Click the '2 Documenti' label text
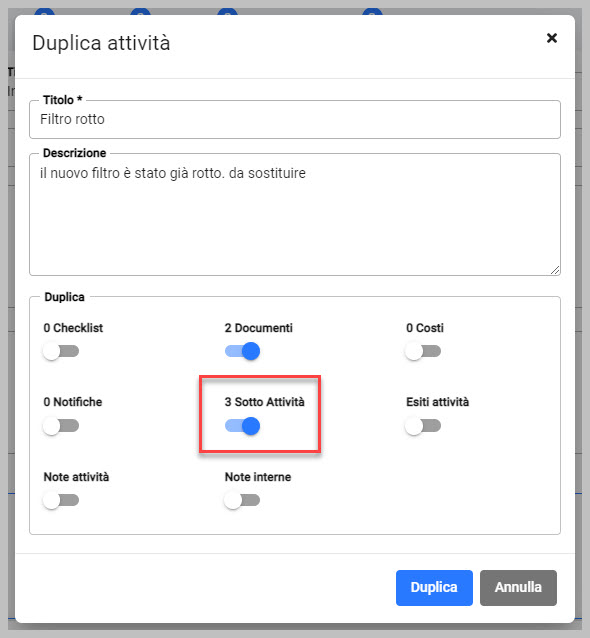The width and height of the screenshot is (590, 638). point(258,328)
